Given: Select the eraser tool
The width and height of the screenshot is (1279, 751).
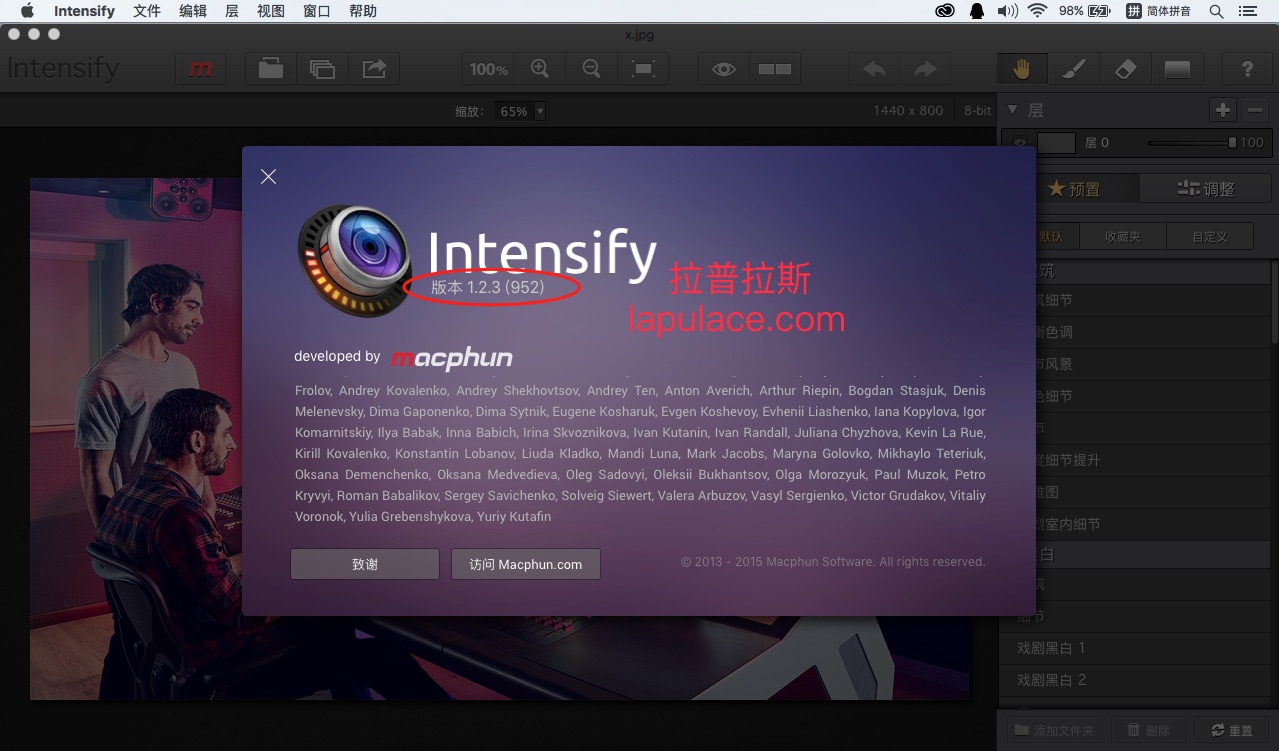Looking at the screenshot, I should pos(1125,69).
